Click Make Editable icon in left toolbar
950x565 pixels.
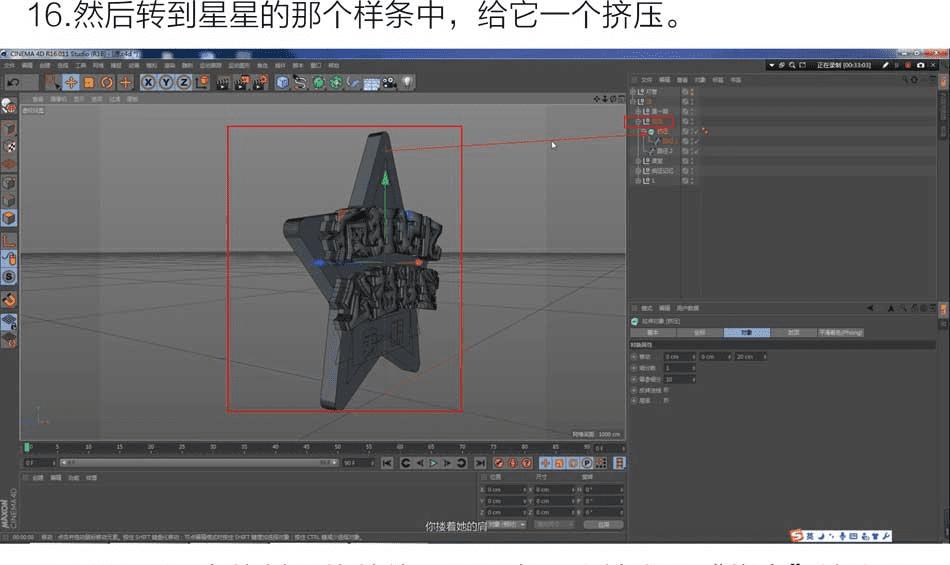coord(8,107)
